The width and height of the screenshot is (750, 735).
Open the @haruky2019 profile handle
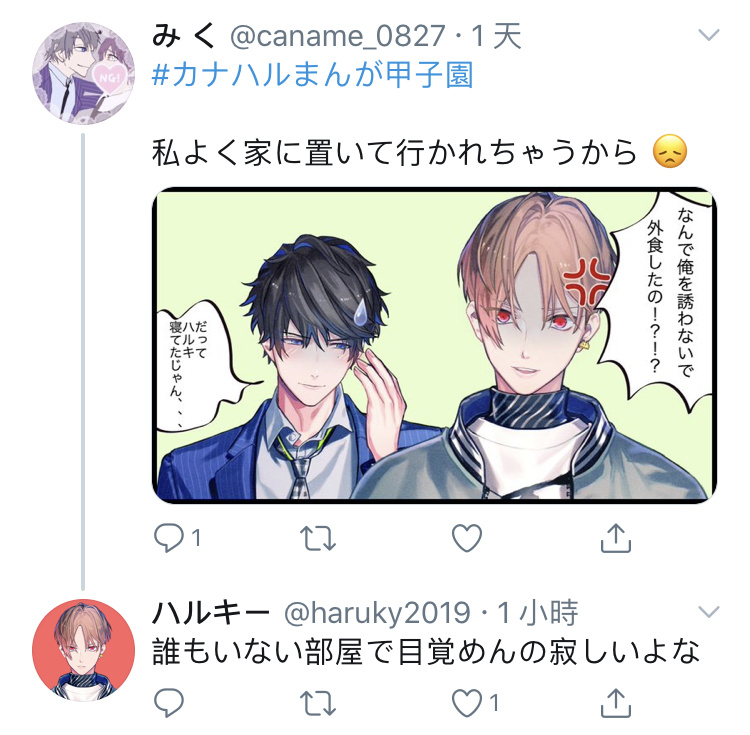point(377,613)
